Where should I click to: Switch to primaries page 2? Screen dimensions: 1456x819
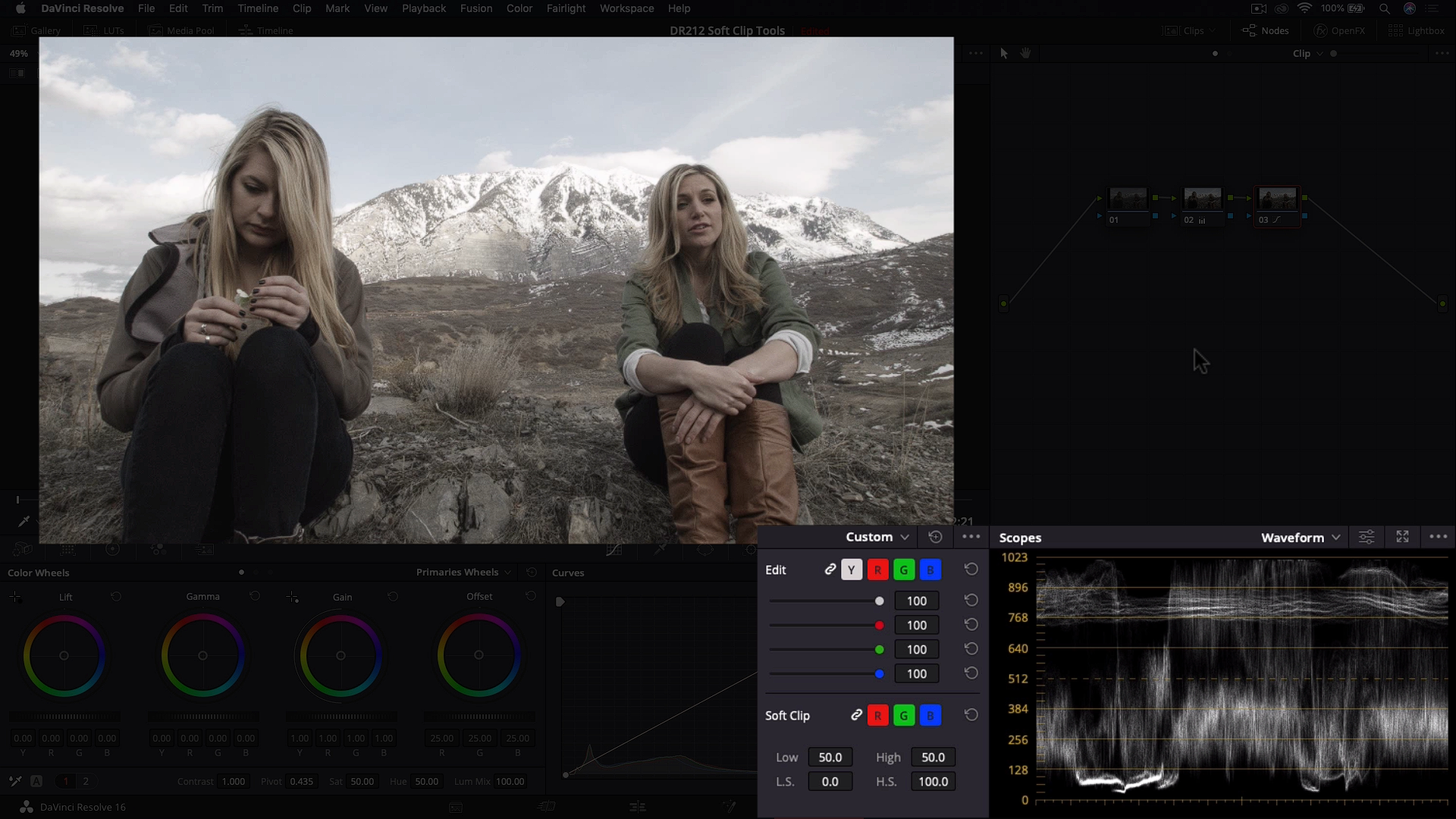tap(86, 781)
